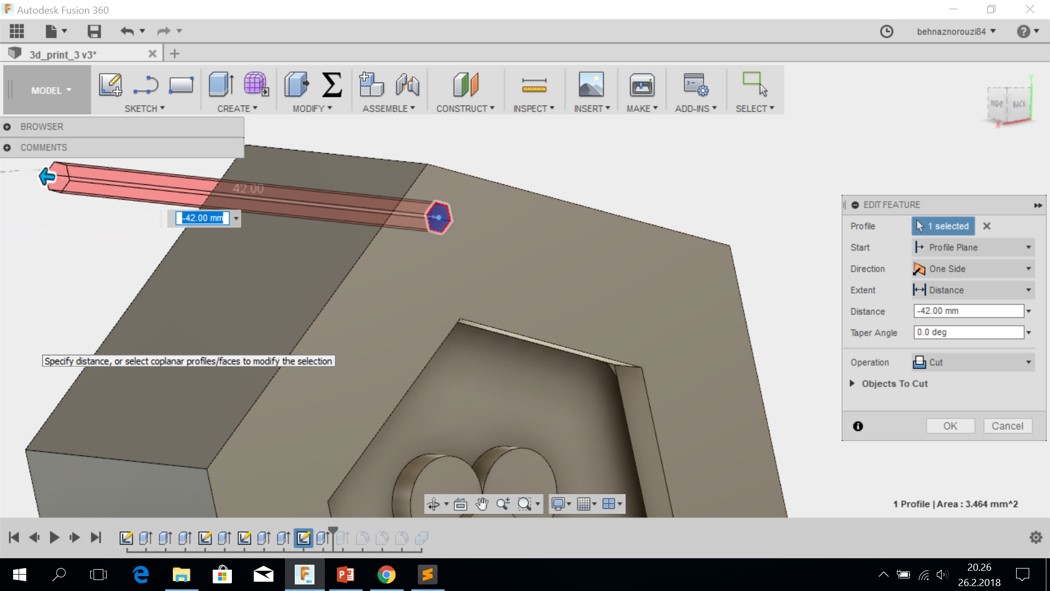Click the view cube

tap(1009, 104)
